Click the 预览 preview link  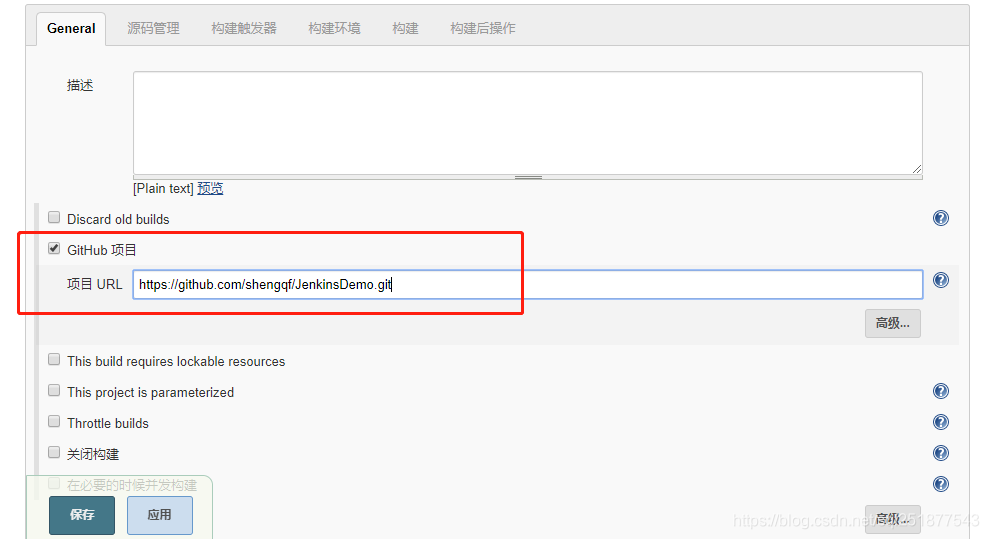pyautogui.click(x=210, y=188)
